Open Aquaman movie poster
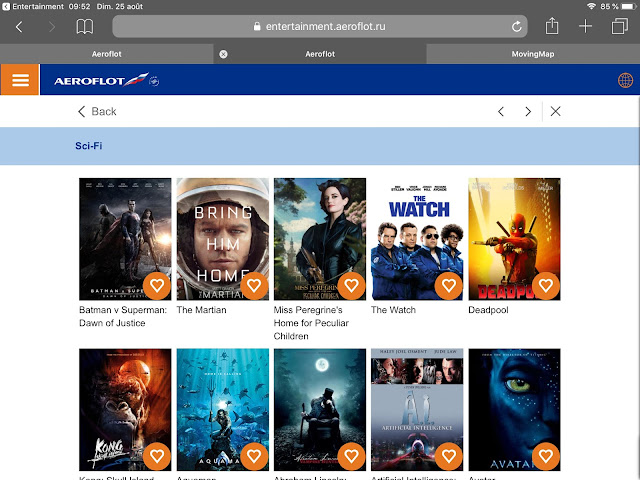This screenshot has height=480, width=640. click(222, 409)
